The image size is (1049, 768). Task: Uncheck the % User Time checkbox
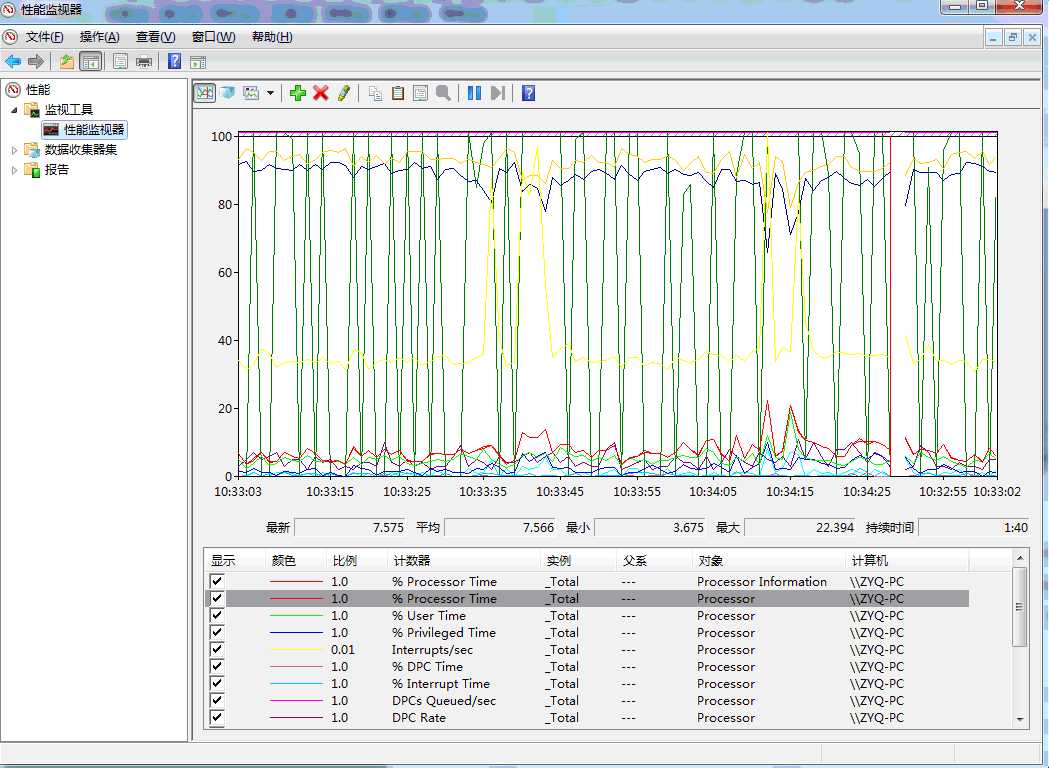[x=217, y=615]
